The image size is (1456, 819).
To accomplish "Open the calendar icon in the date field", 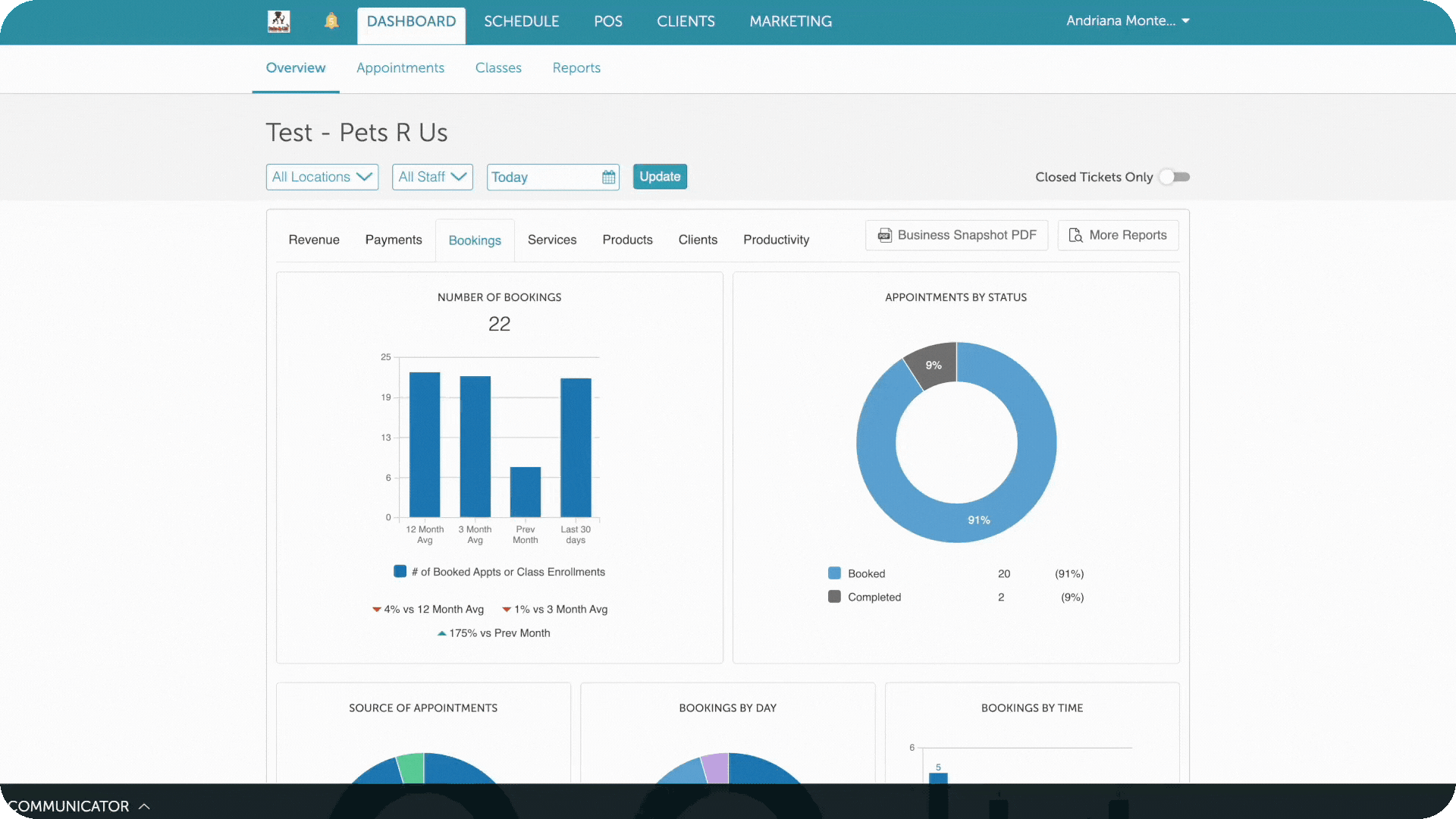I will [x=608, y=177].
